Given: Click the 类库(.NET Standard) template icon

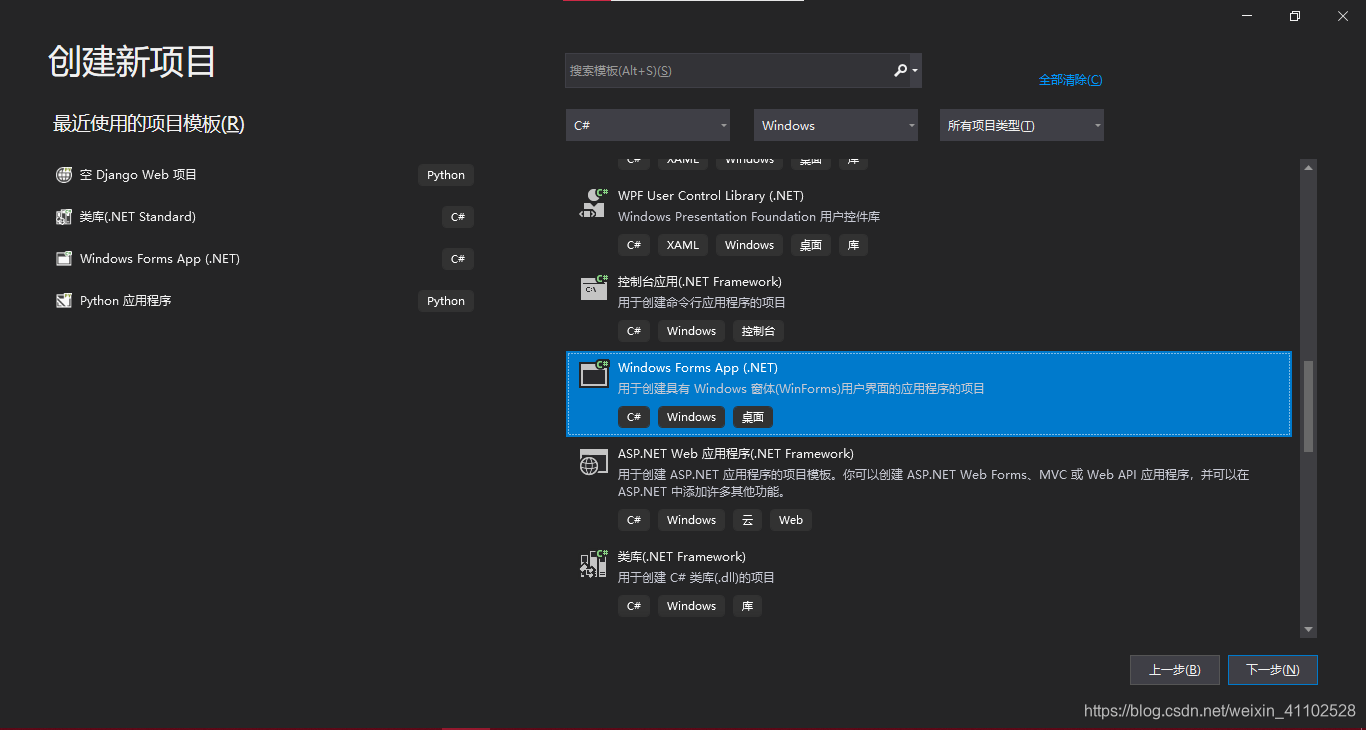Looking at the screenshot, I should [64, 216].
